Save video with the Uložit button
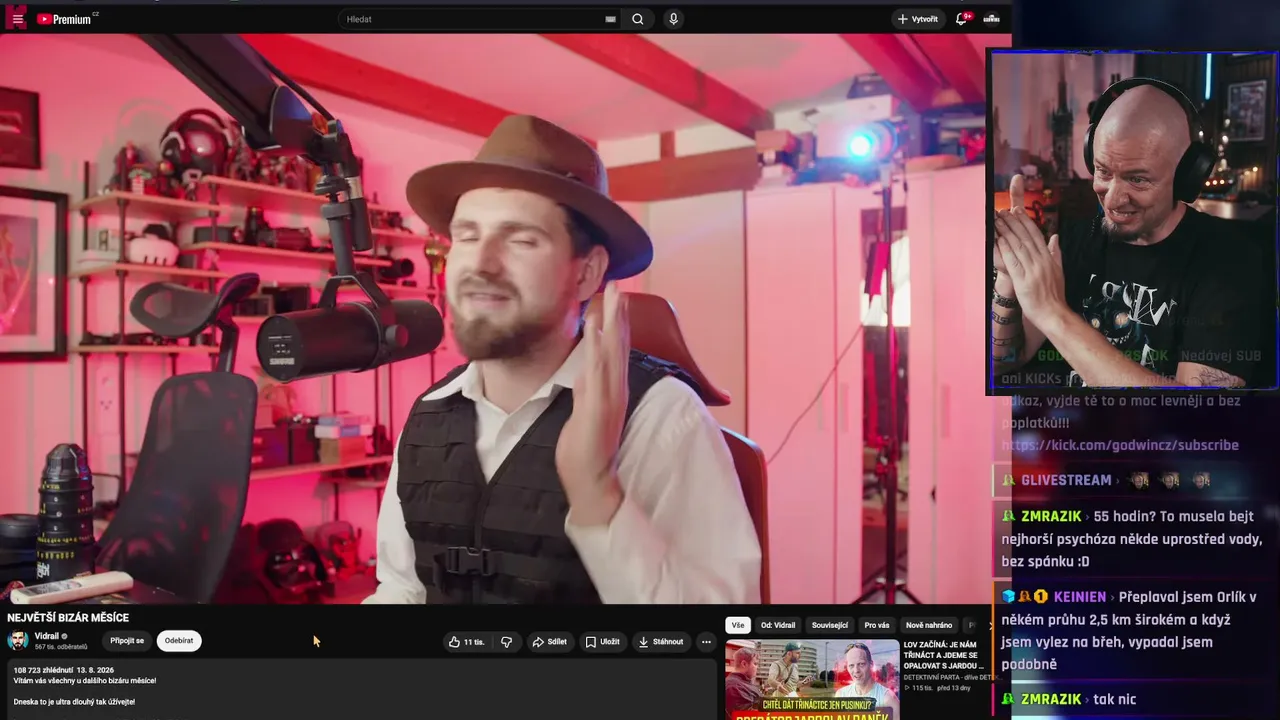The height and width of the screenshot is (720, 1280). 603,642
